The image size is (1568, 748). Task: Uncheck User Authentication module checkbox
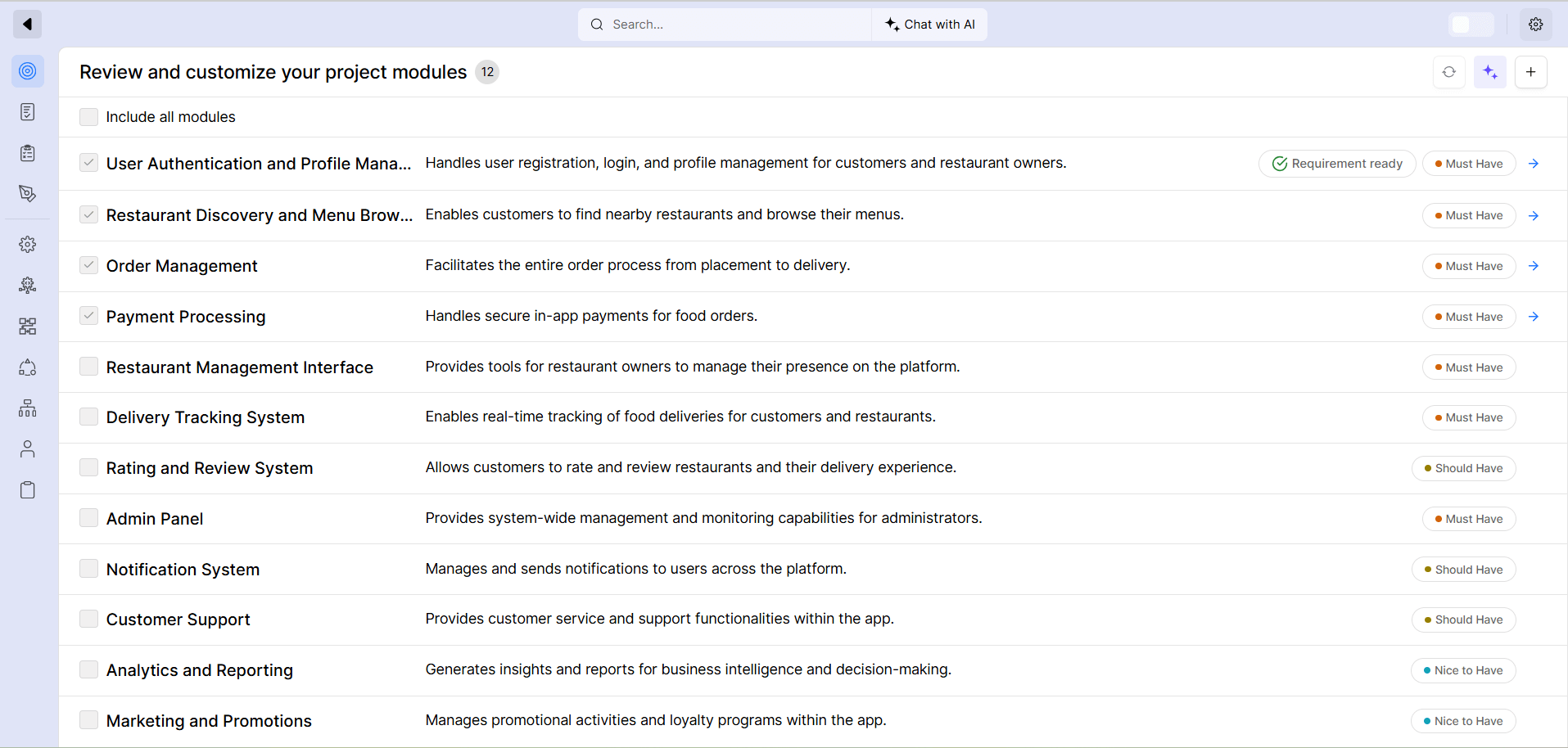88,163
